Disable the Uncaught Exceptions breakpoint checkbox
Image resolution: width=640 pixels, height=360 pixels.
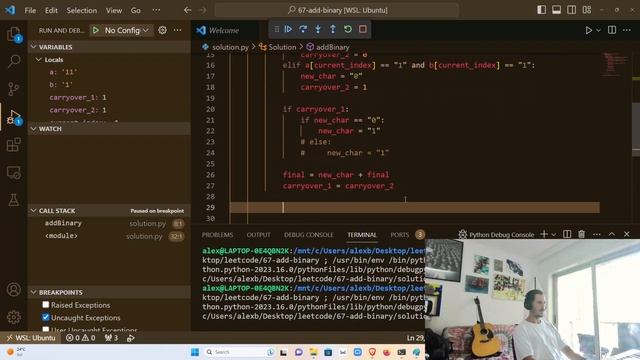pyautogui.click(x=46, y=317)
